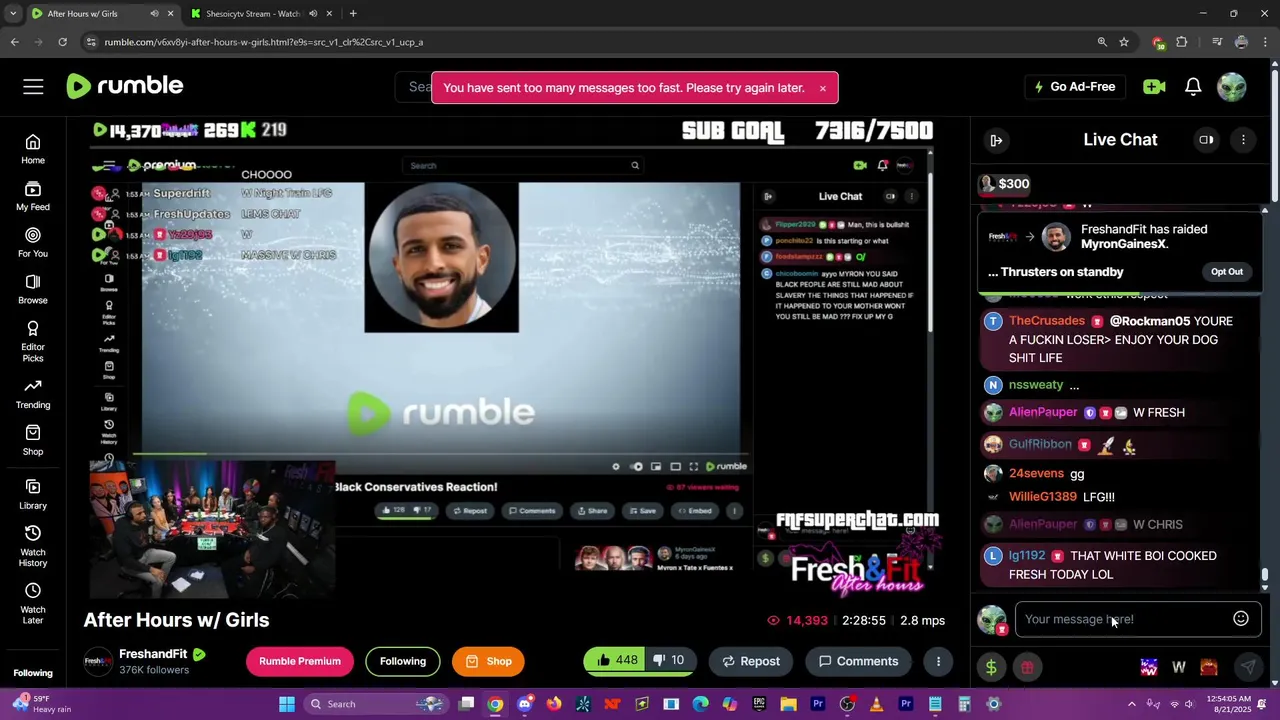Screen dimensions: 1280x720
Task: Click the address bar URL
Action: point(264,42)
